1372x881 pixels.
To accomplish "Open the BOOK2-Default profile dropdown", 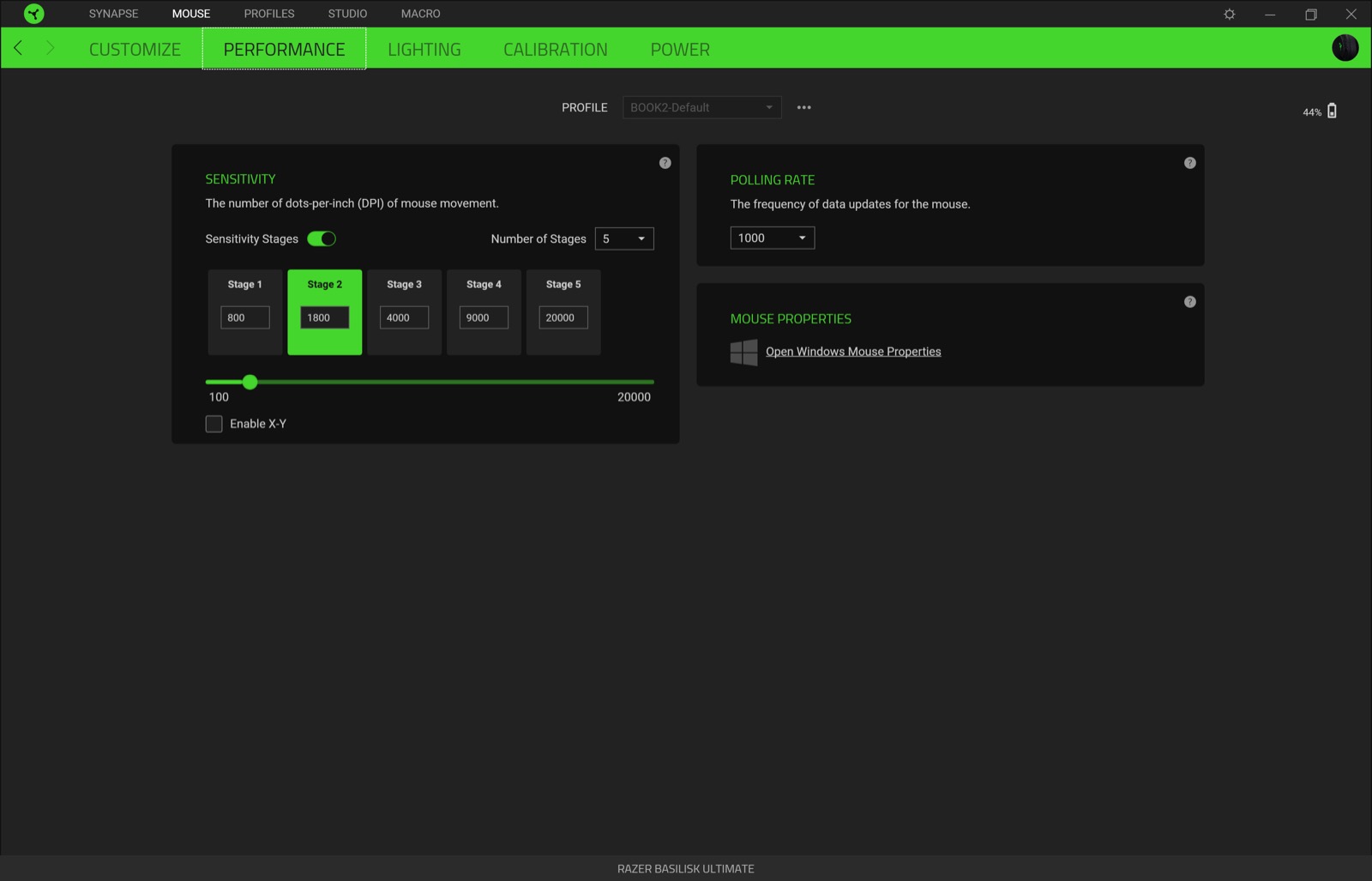I will pos(701,107).
